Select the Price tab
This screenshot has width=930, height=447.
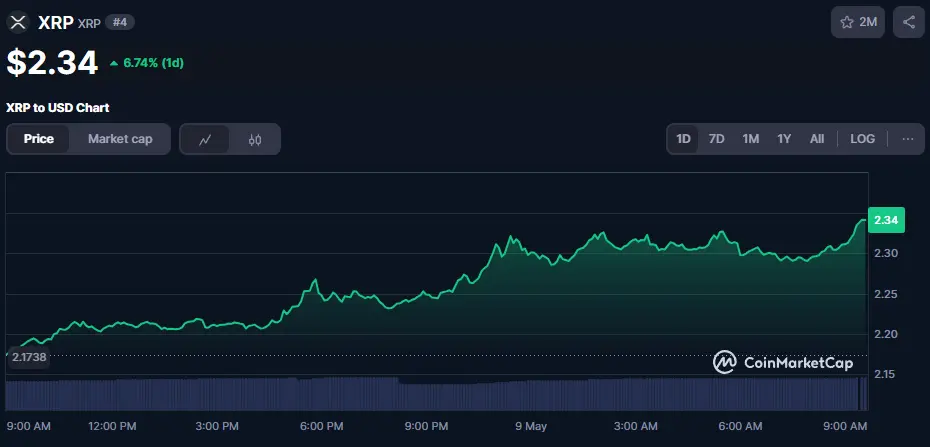pos(39,139)
